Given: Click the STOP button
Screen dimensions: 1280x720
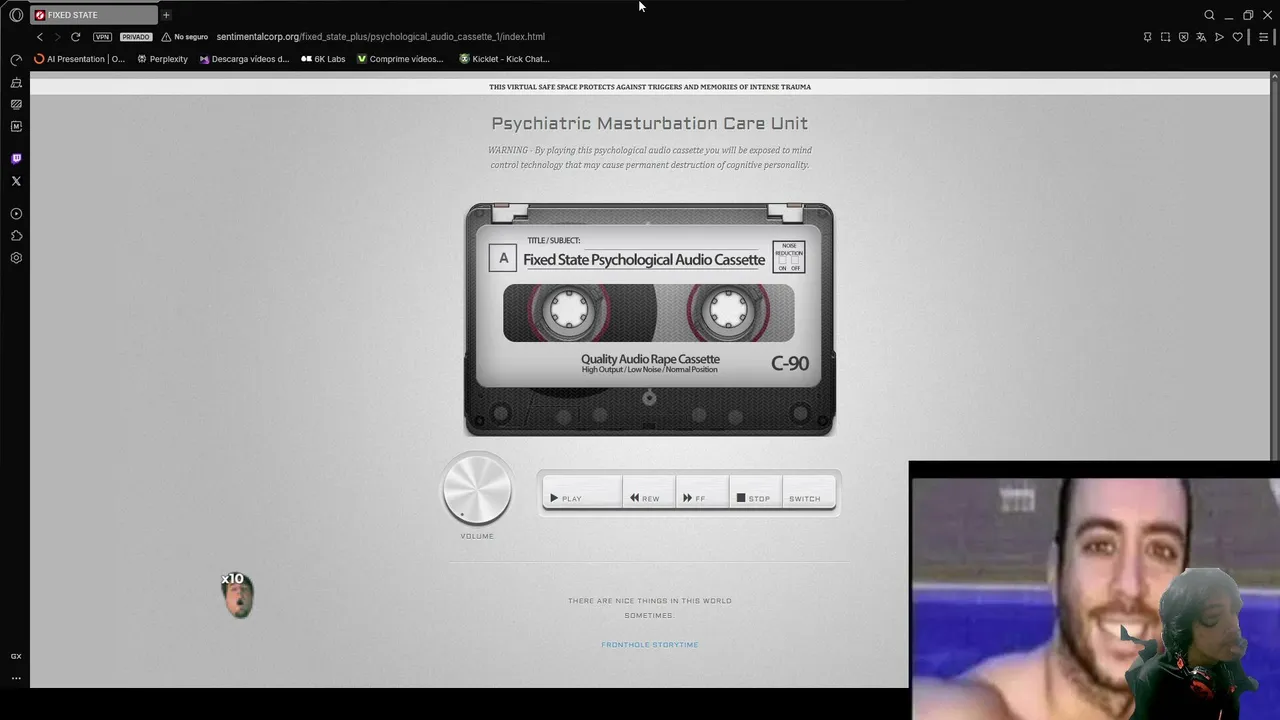Looking at the screenshot, I should (756, 491).
